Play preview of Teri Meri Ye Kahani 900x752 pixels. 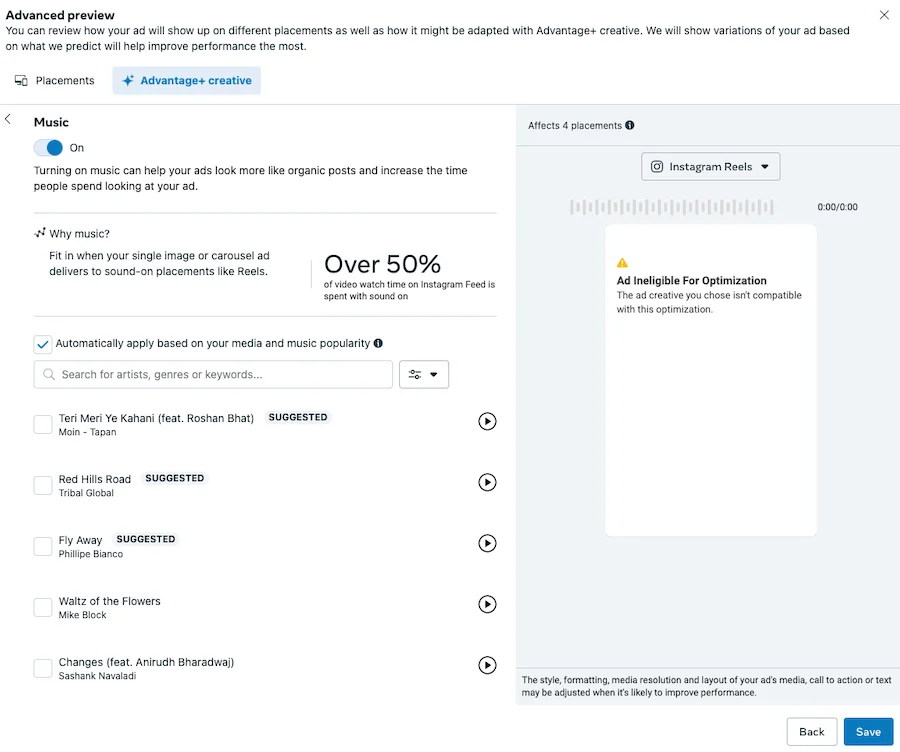click(487, 421)
